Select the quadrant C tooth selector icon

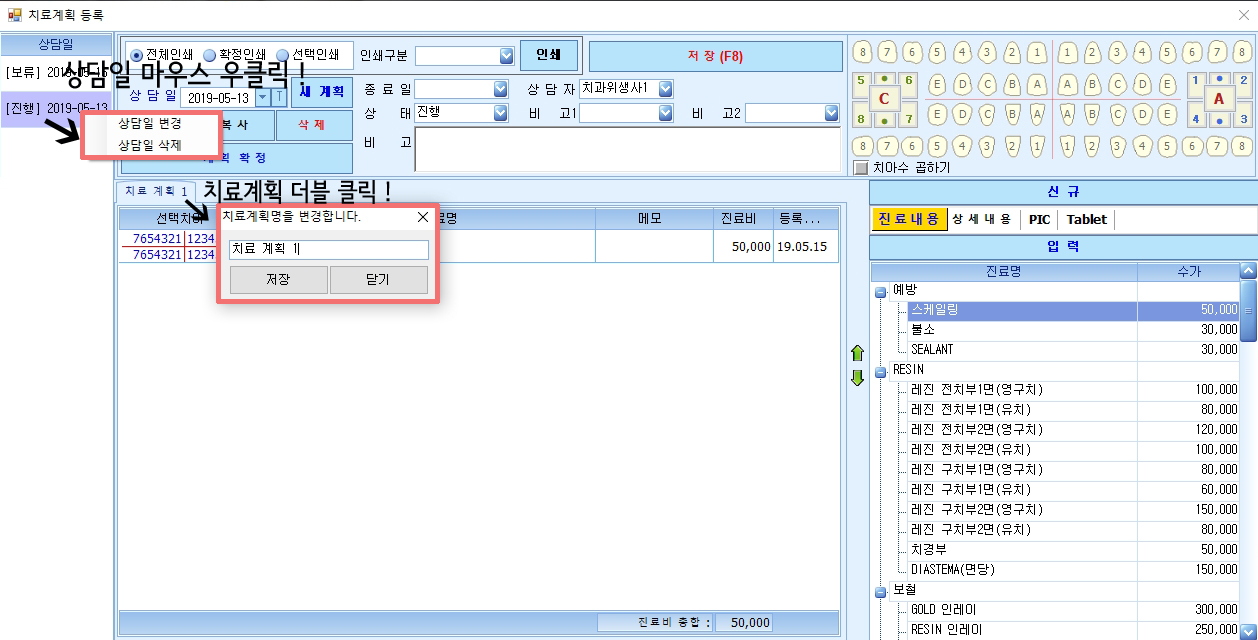(x=884, y=99)
